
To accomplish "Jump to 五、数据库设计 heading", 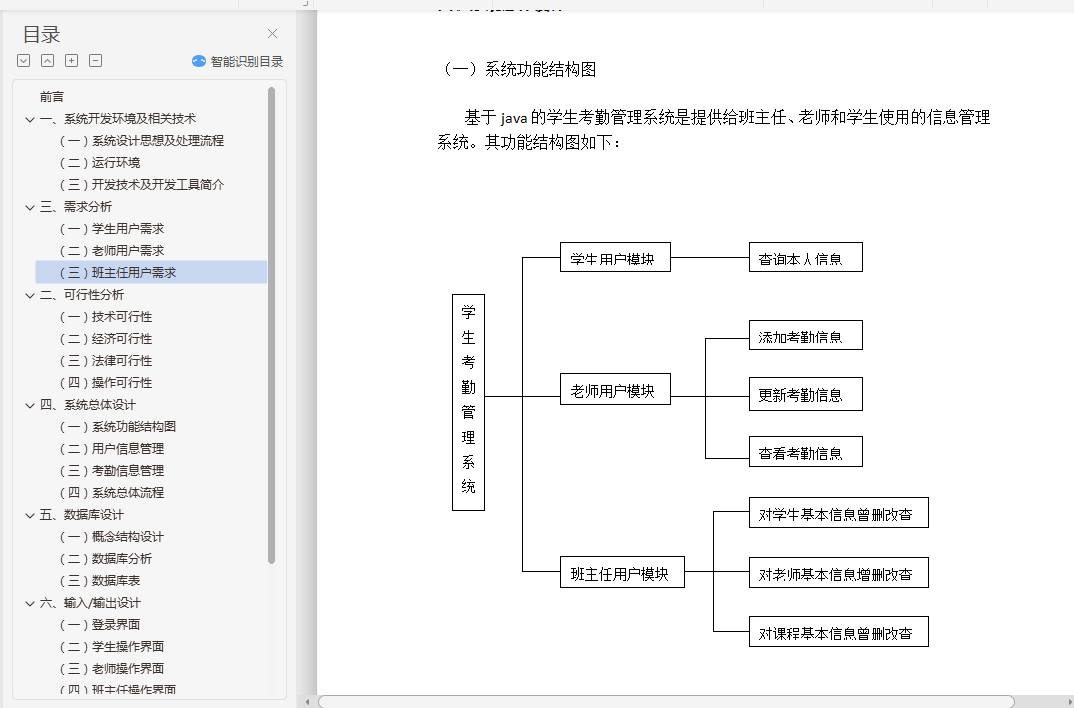I will 82,514.
